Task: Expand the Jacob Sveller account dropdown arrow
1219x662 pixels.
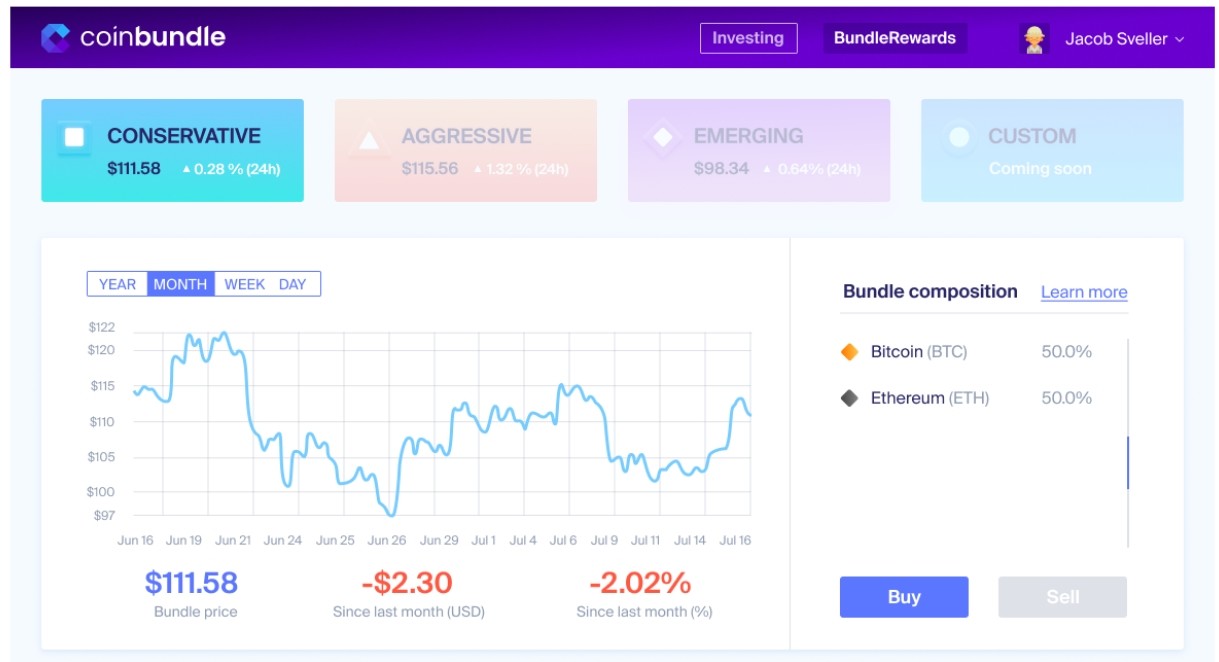Action: click(x=1179, y=40)
